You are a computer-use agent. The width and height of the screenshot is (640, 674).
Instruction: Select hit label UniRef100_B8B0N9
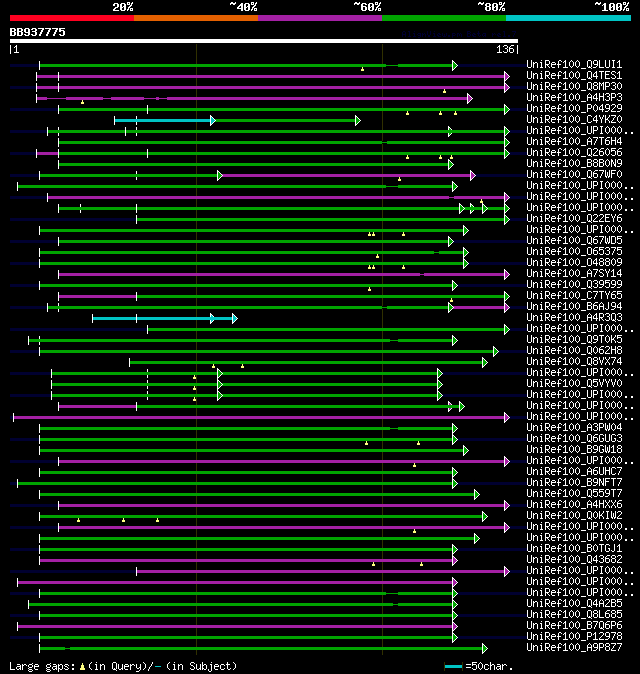tap(574, 163)
